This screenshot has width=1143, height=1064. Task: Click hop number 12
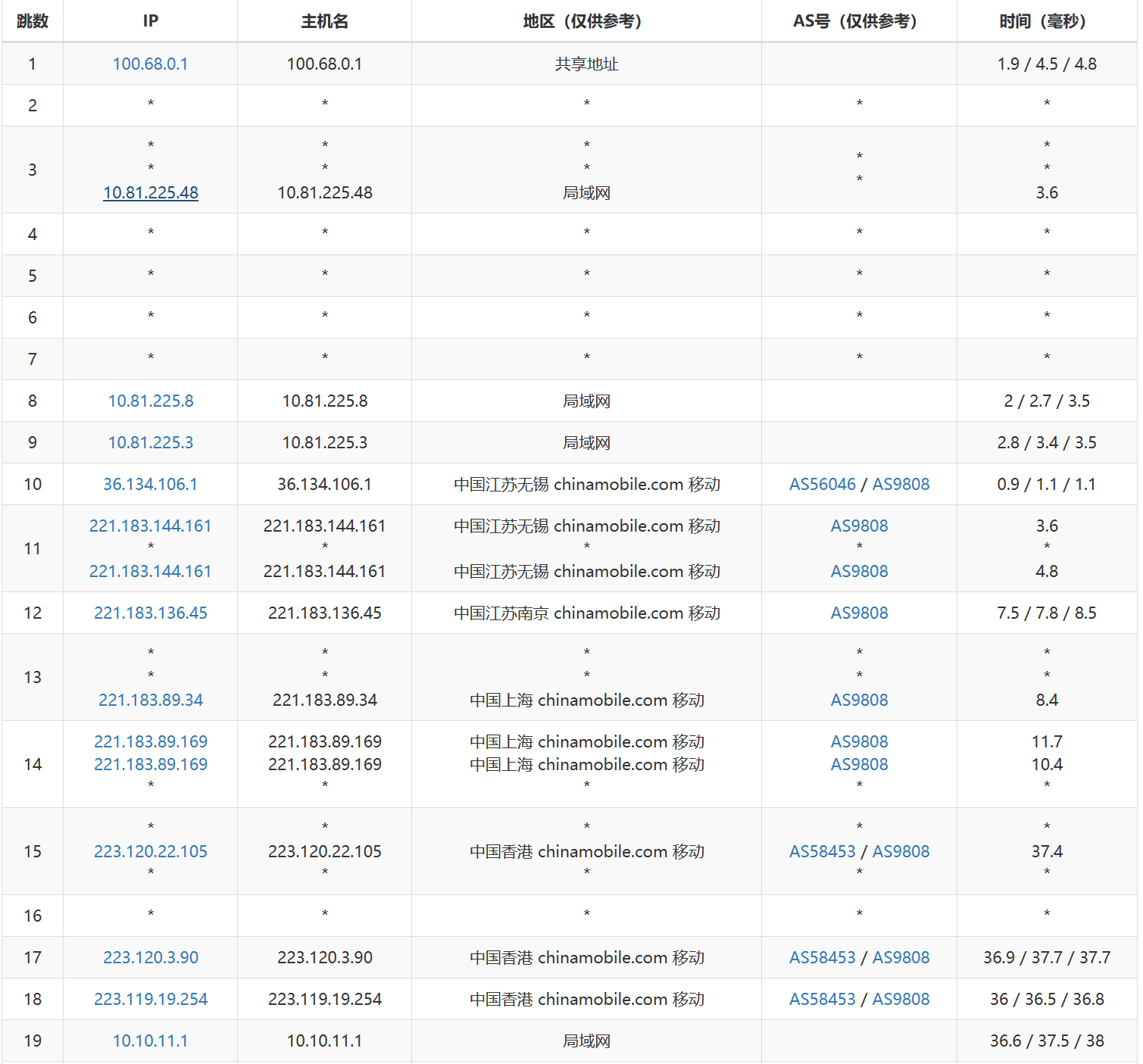tap(33, 613)
